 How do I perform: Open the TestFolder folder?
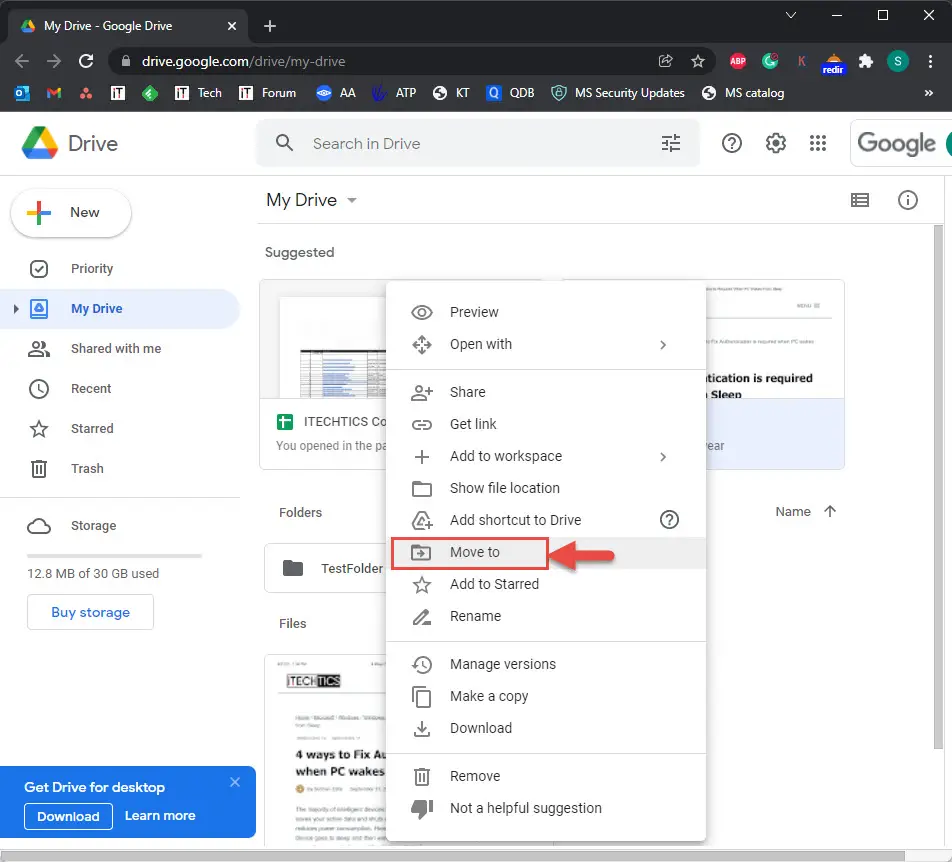click(325, 568)
